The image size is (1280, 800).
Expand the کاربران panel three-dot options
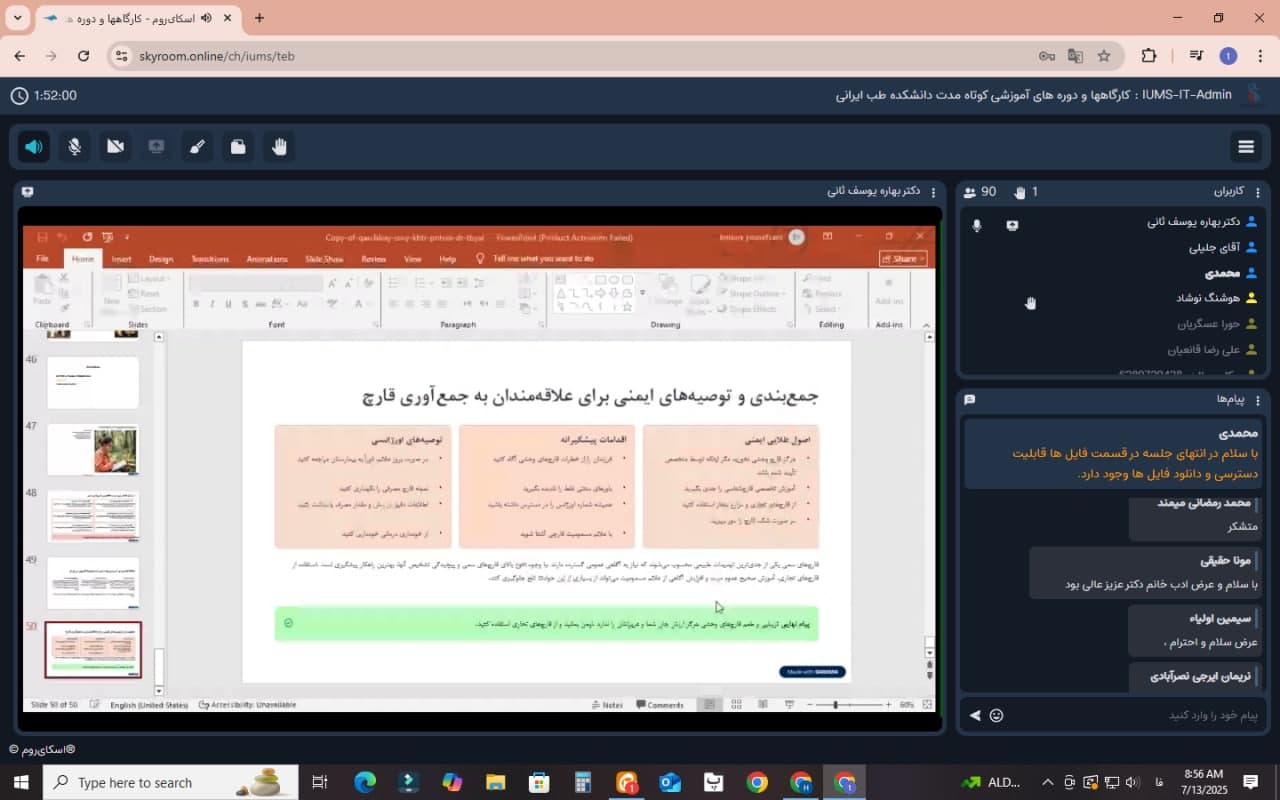pos(1258,192)
